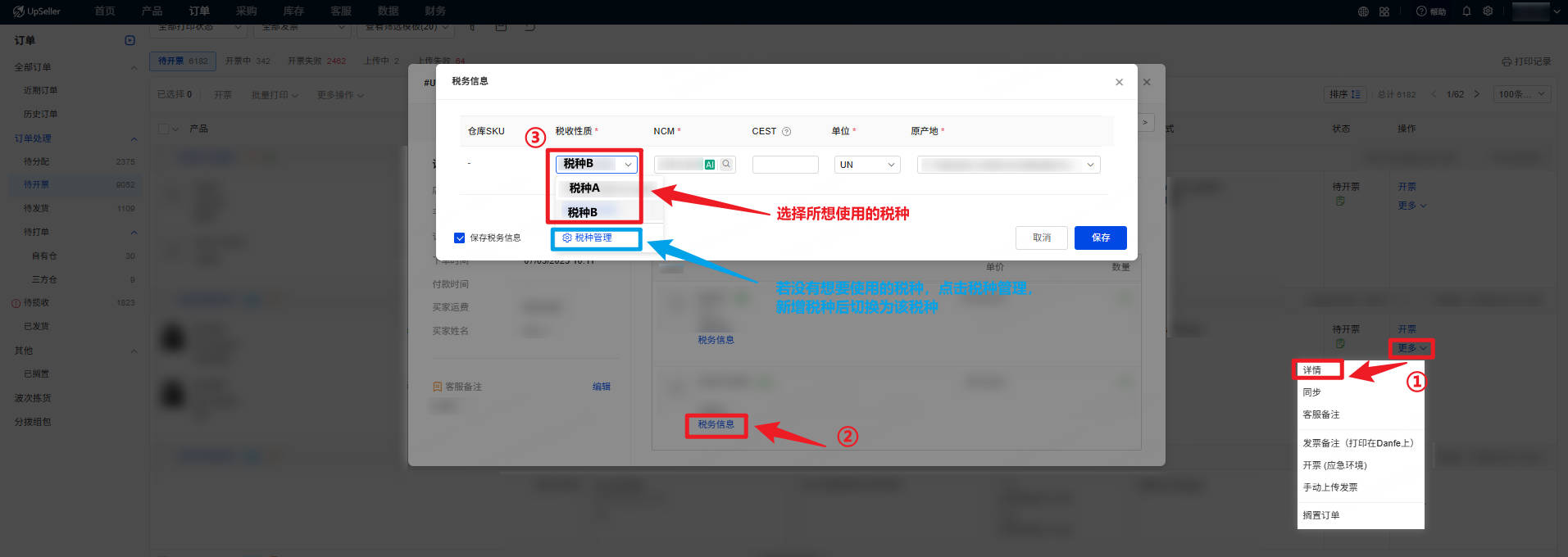Toggle 保存税务信息 checkbox
The image size is (1568, 557).
(459, 238)
